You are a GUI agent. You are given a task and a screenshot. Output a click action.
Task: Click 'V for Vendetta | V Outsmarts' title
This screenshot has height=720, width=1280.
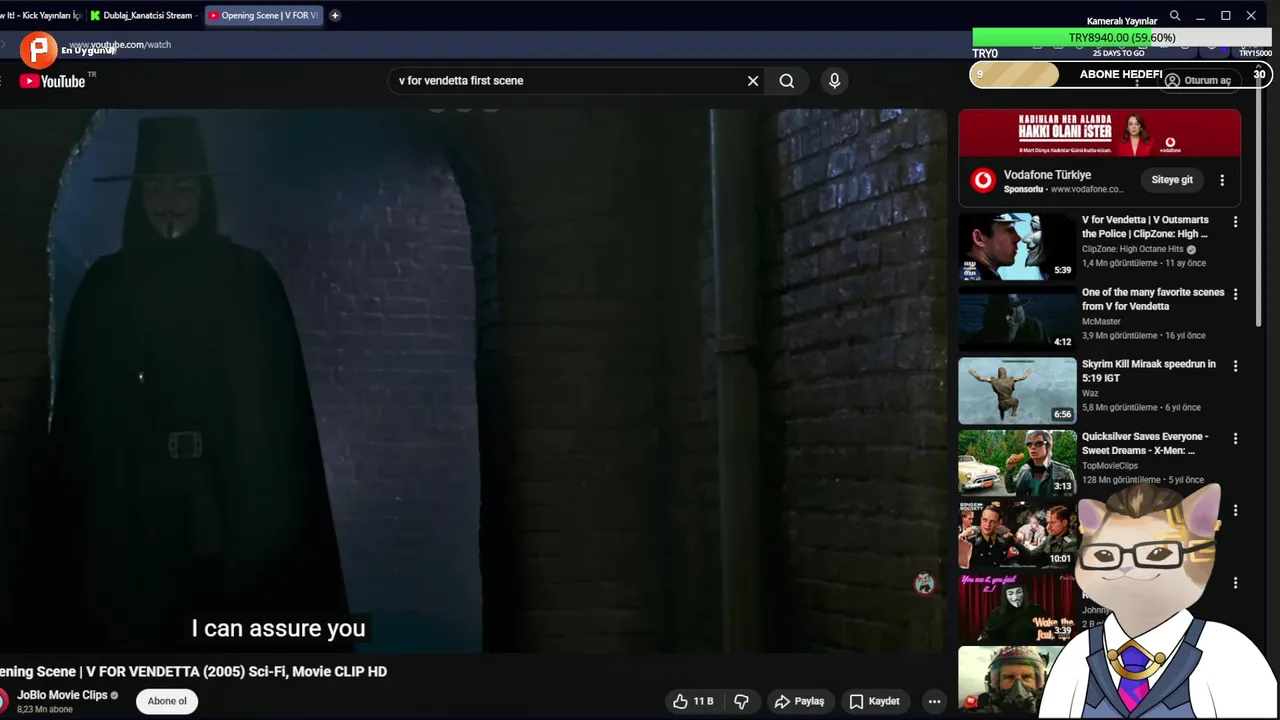coord(1145,227)
